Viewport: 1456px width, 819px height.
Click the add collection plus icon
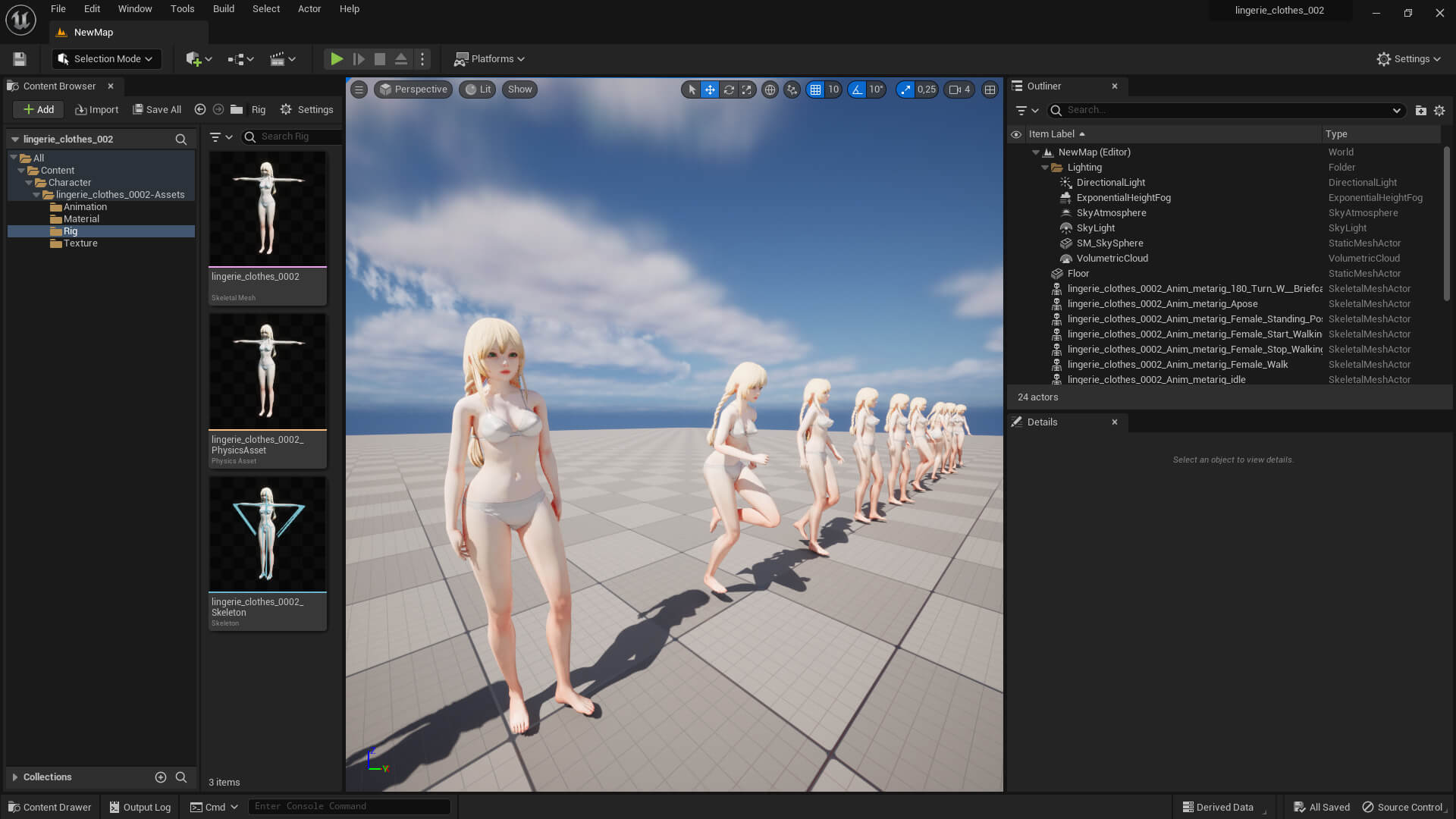(160, 777)
